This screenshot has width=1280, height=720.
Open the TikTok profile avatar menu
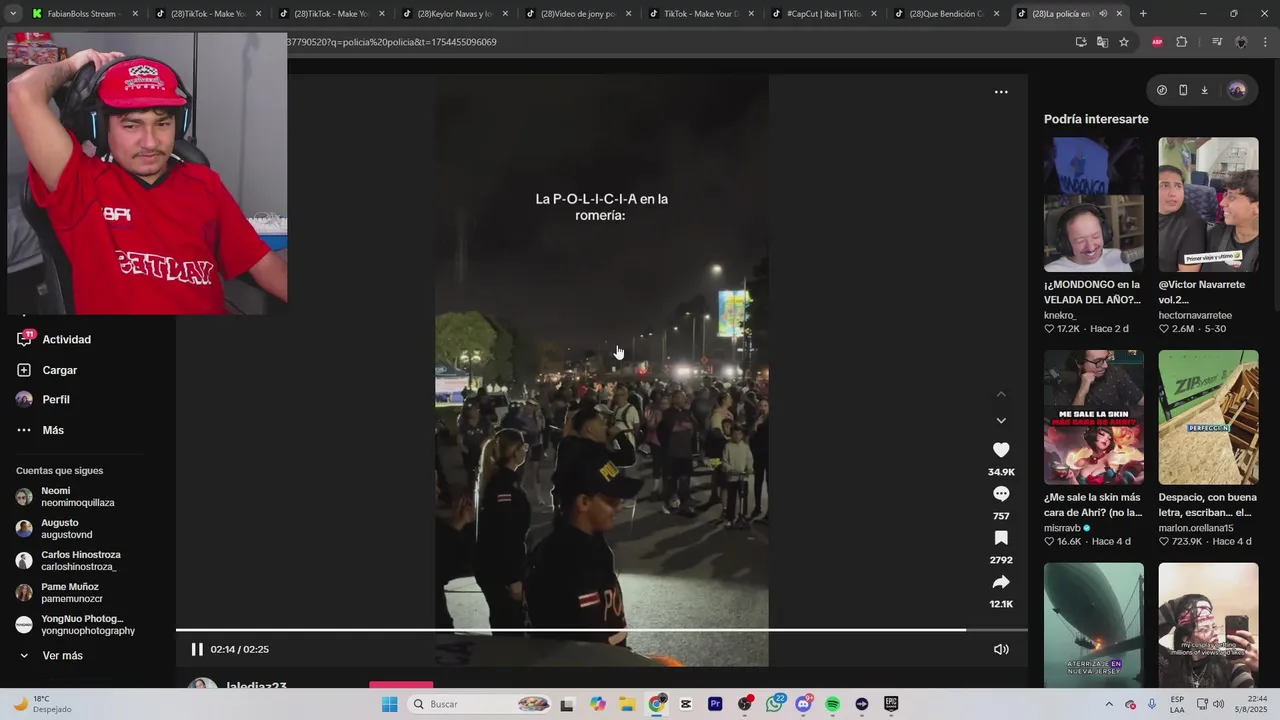[1237, 90]
